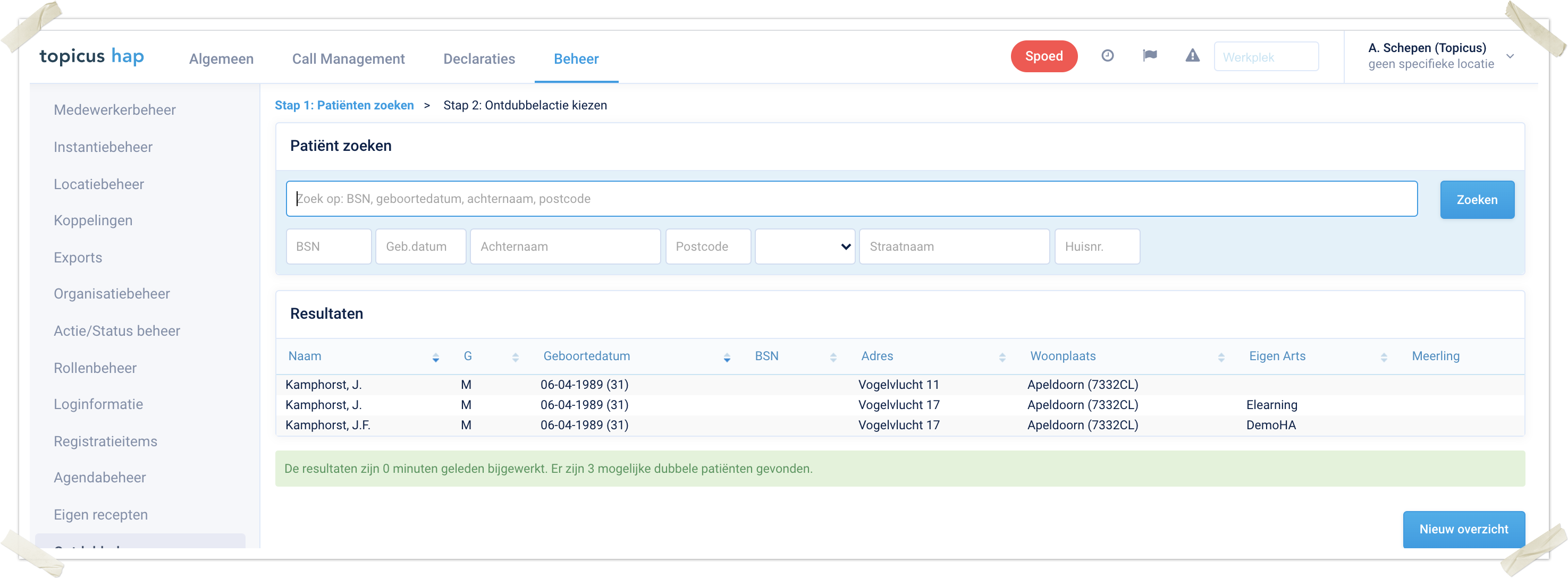Sort results by Adres column arrows
The image size is (1568, 578).
1002,358
